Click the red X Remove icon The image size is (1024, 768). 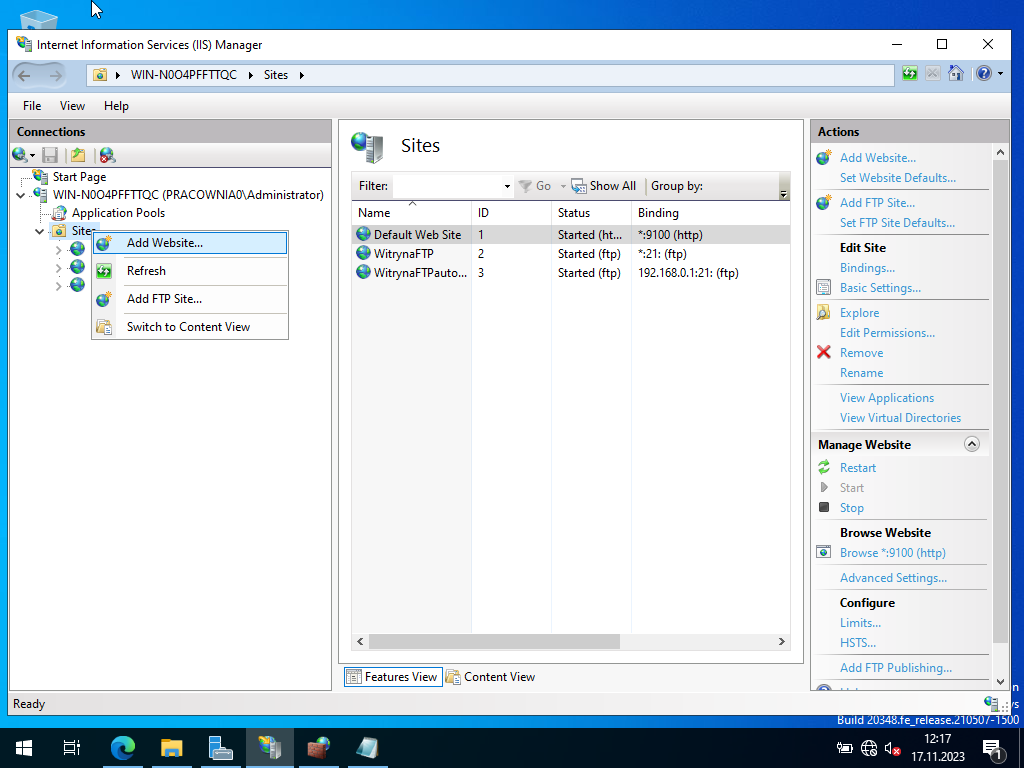pyautogui.click(x=824, y=353)
